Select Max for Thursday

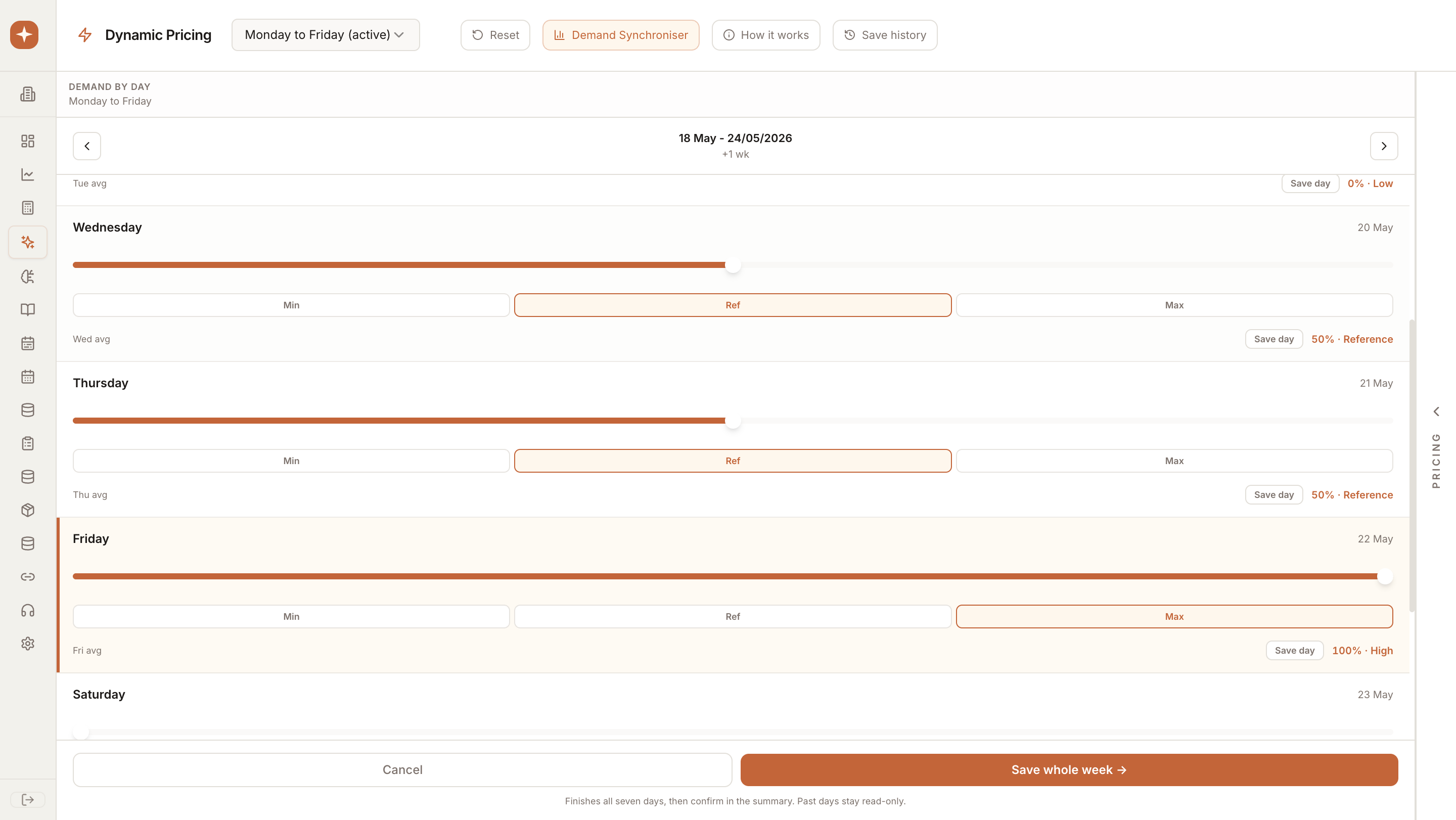click(1174, 461)
